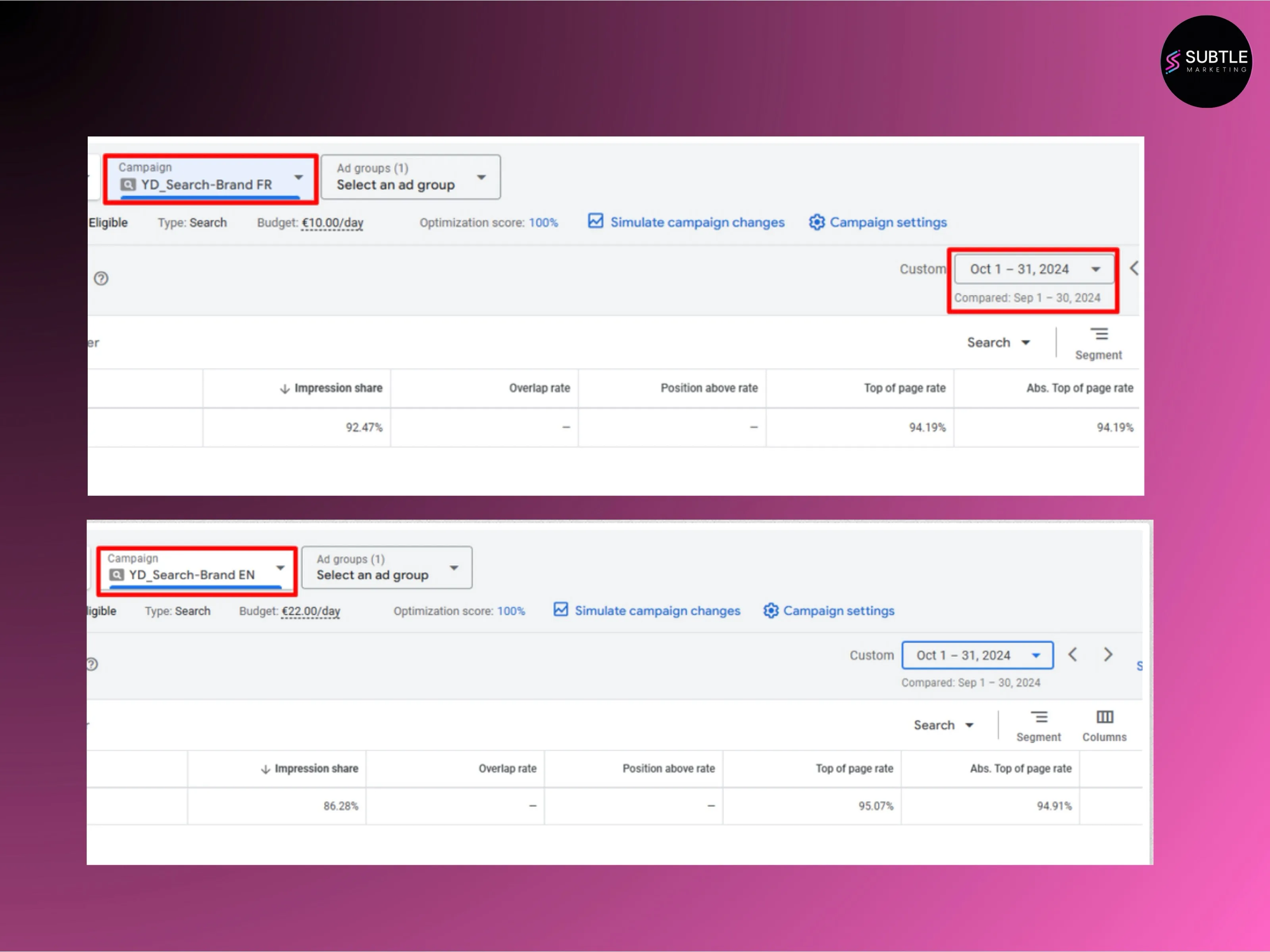Click the €22.00/day budget value
1270x952 pixels.
tap(311, 611)
